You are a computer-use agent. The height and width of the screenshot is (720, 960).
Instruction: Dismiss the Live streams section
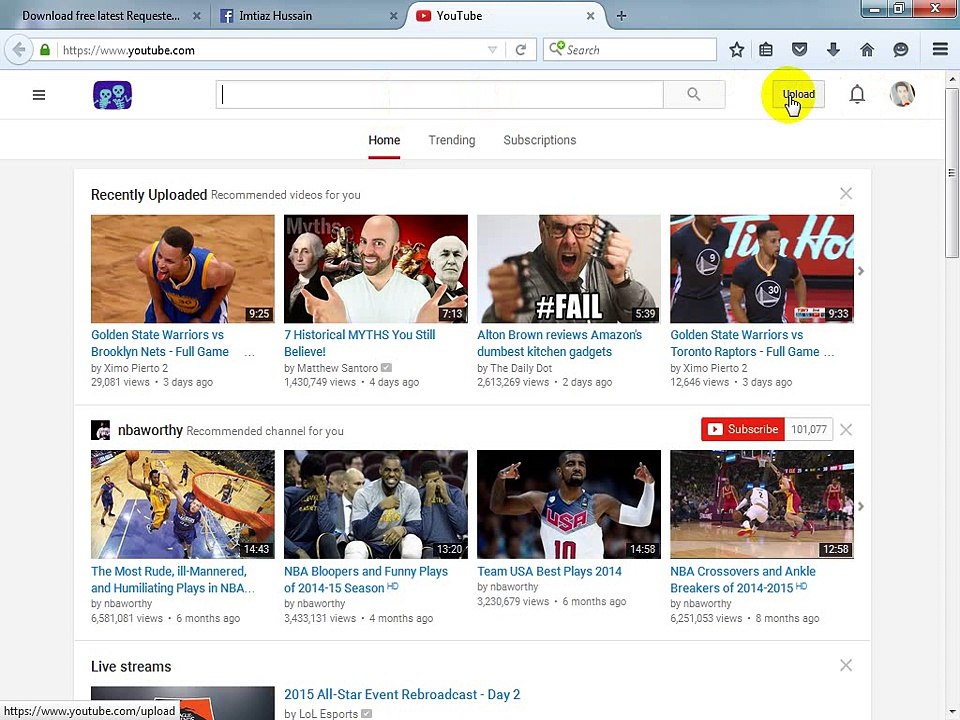(x=846, y=666)
